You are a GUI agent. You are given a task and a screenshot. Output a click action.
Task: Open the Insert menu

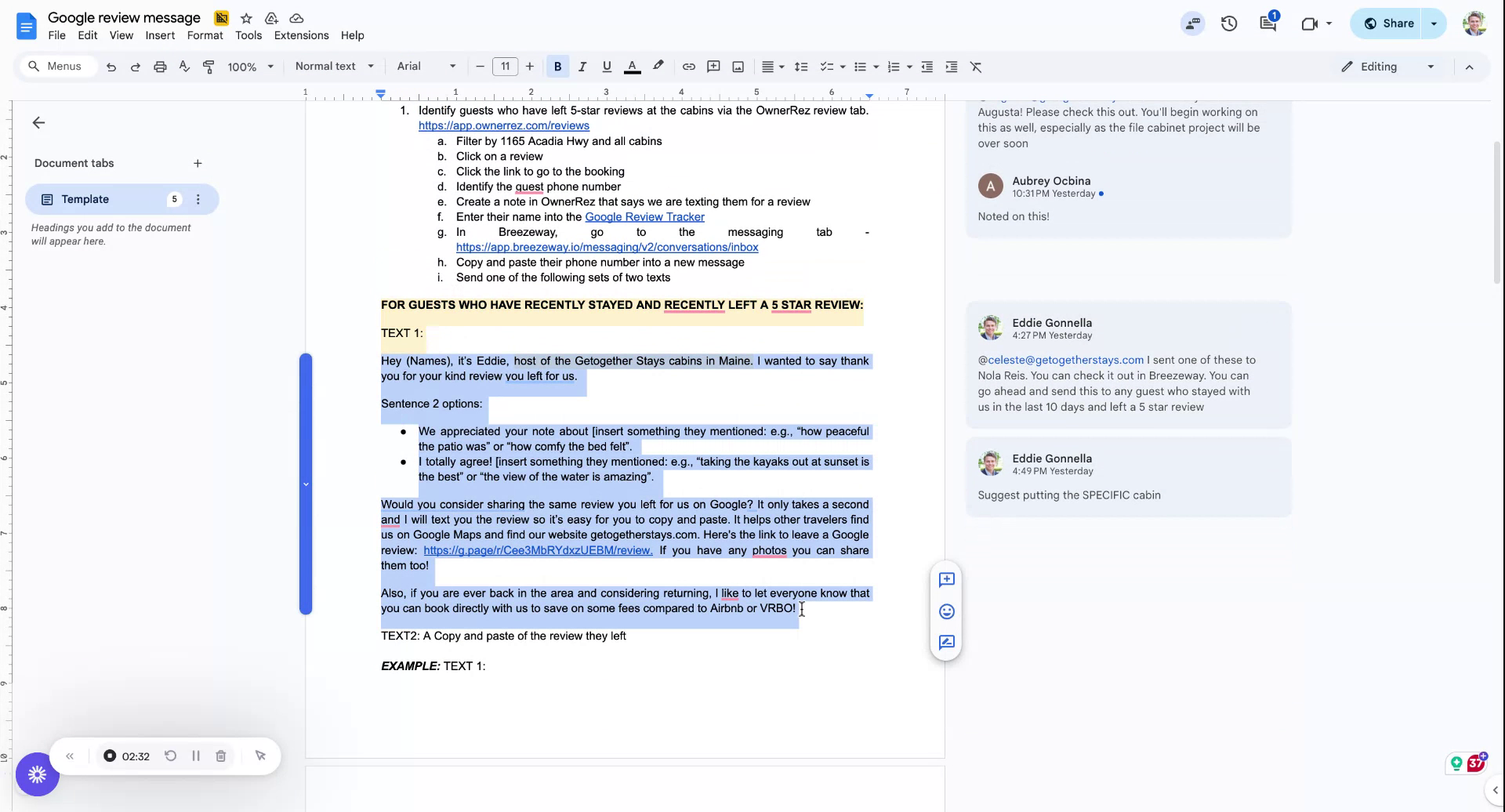click(x=160, y=35)
